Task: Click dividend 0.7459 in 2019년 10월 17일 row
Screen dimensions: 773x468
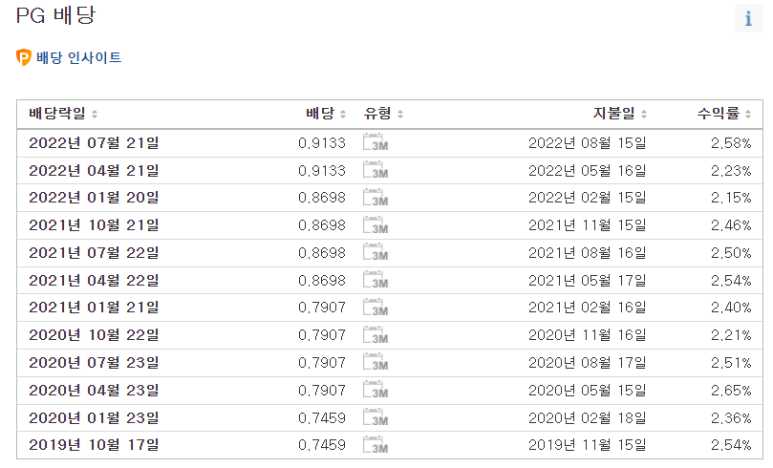Action: coord(322,445)
